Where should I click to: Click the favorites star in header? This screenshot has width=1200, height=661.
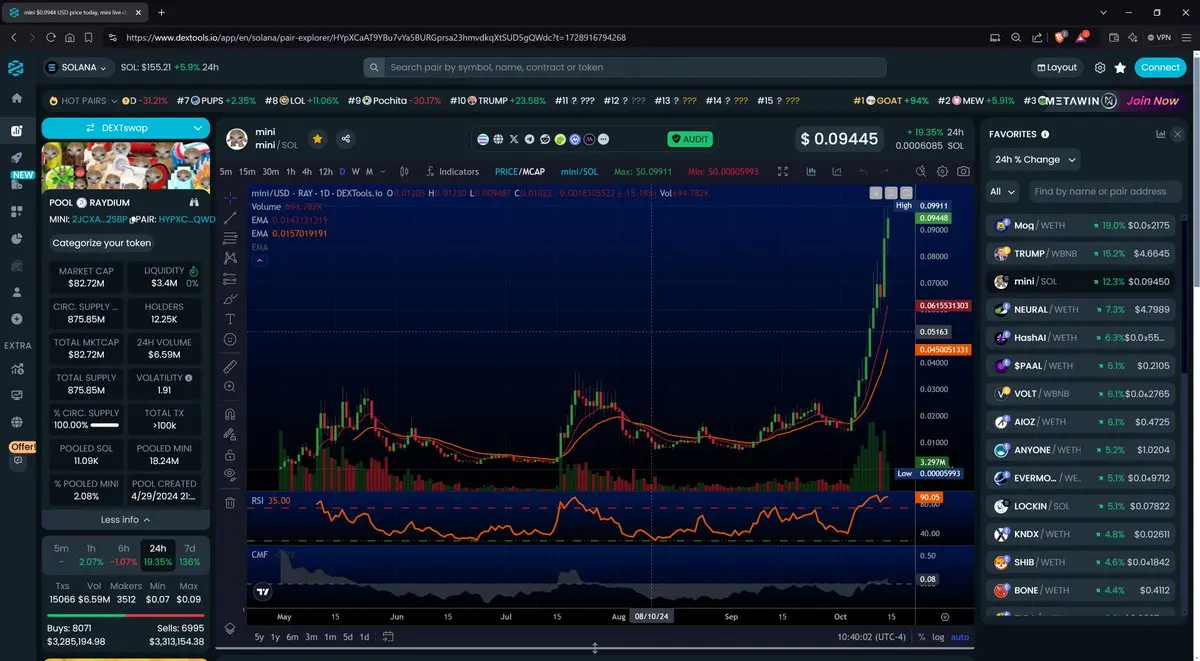point(1121,67)
